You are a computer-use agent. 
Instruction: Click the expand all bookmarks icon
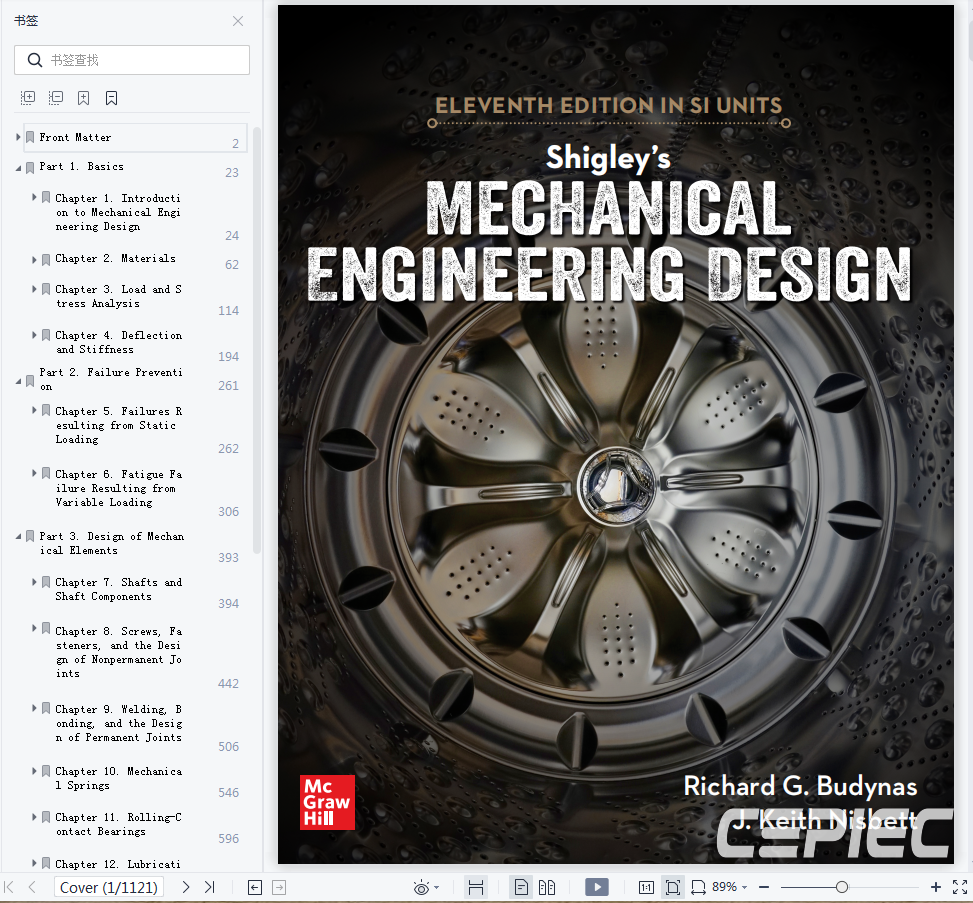pyautogui.click(x=28, y=97)
